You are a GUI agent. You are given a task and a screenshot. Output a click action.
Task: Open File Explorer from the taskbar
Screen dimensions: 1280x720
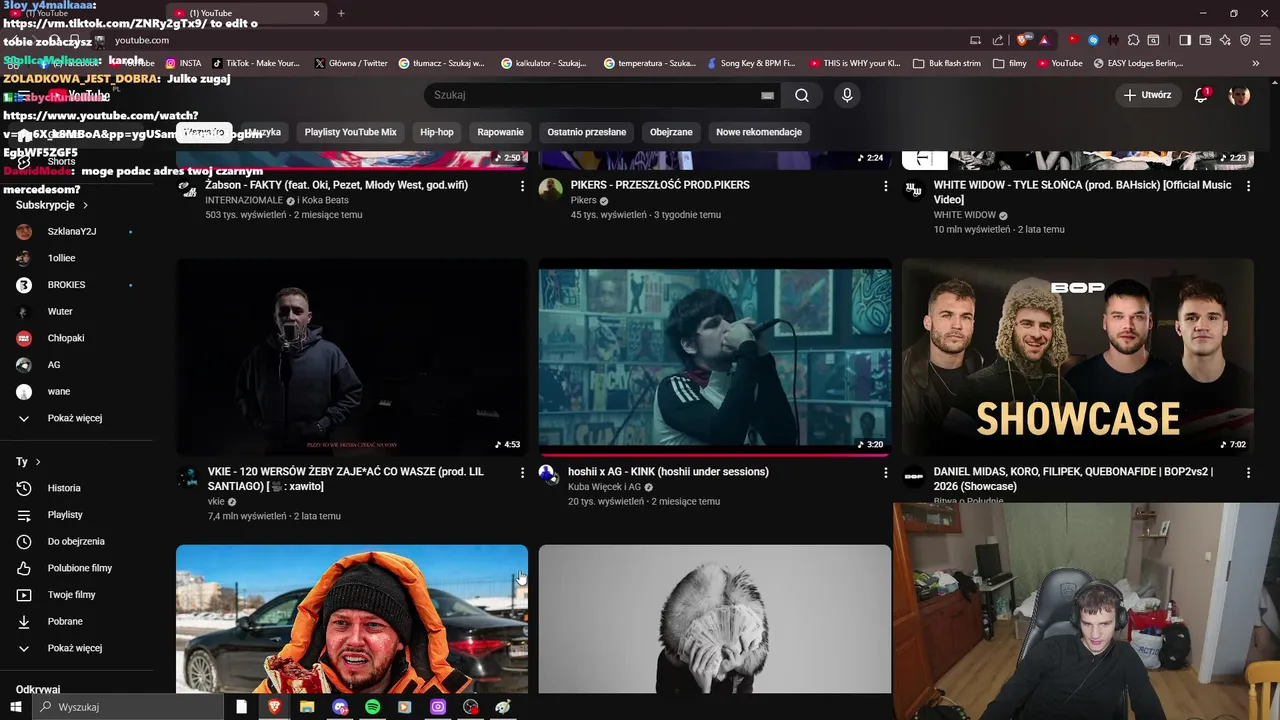coord(307,707)
